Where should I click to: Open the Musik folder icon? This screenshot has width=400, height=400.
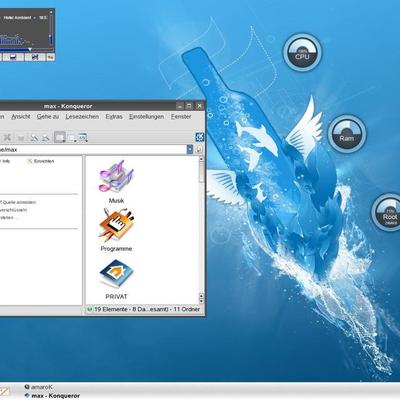[x=116, y=176]
